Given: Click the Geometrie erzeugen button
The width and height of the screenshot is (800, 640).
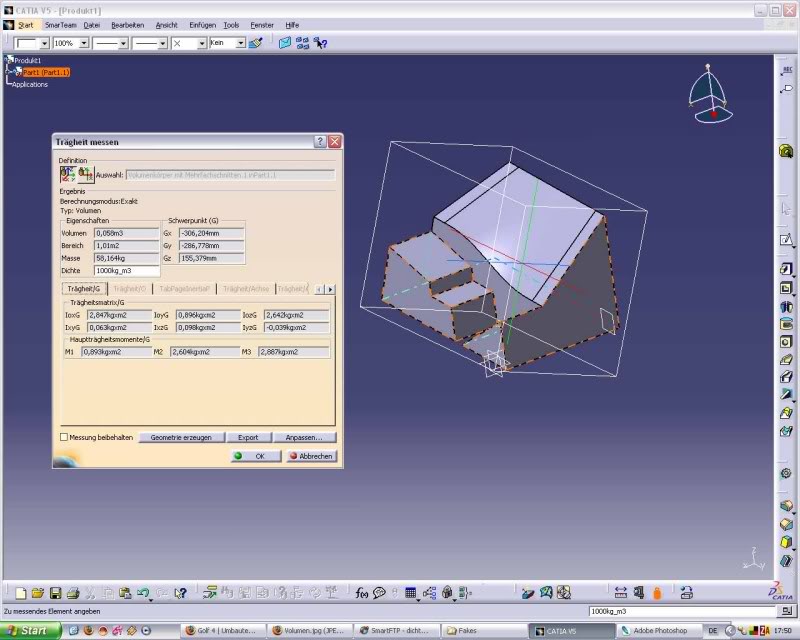Looking at the screenshot, I should pos(181,437).
